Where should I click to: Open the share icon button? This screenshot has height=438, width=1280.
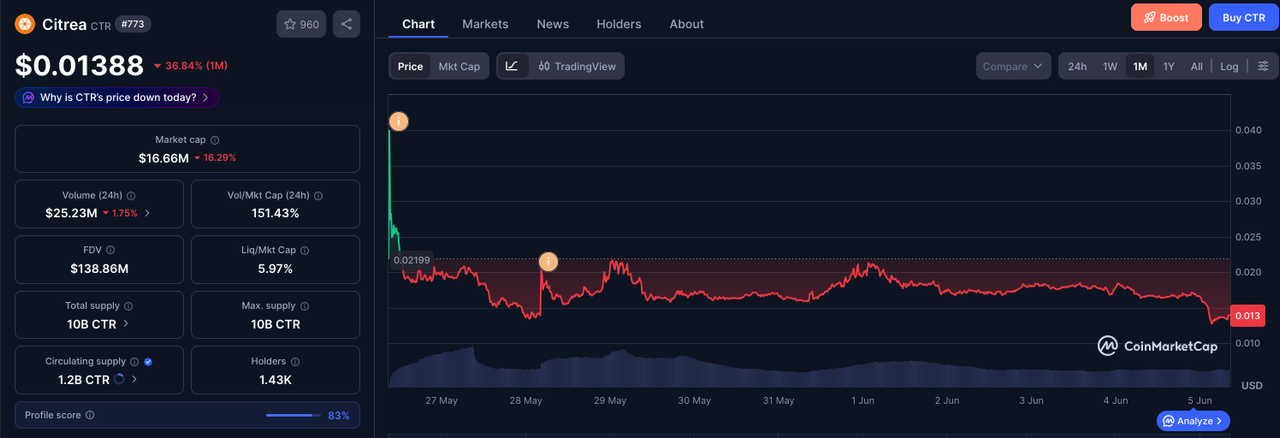(x=346, y=24)
